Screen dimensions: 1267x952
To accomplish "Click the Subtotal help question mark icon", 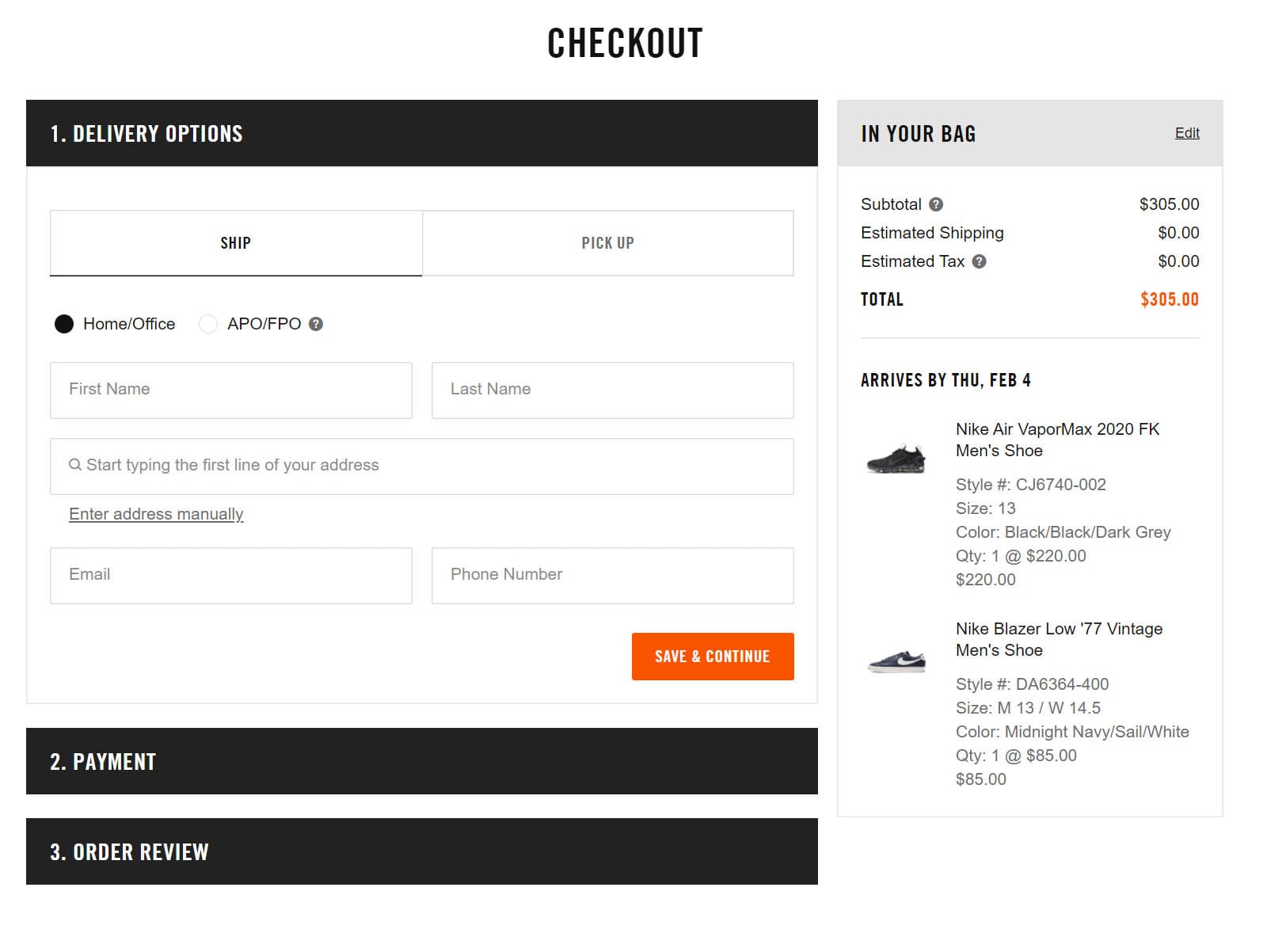I will click(935, 204).
